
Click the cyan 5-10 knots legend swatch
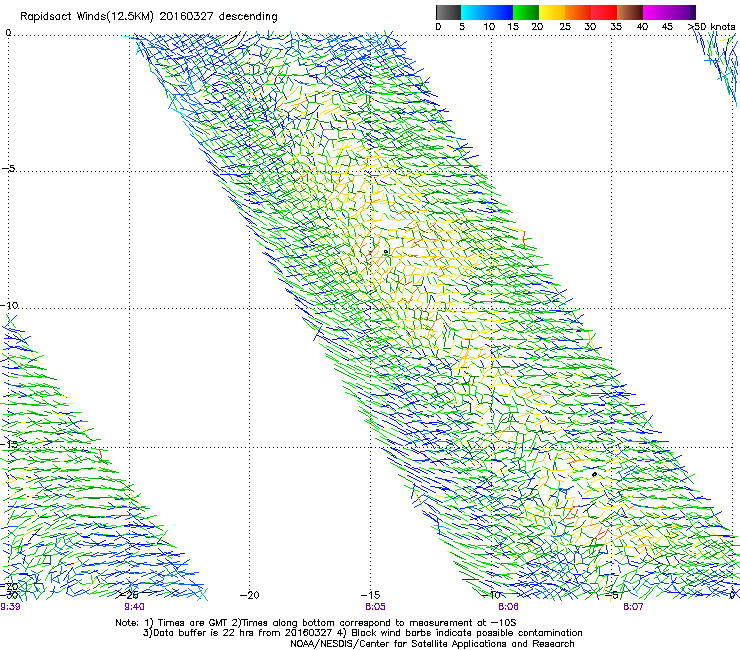pos(474,12)
